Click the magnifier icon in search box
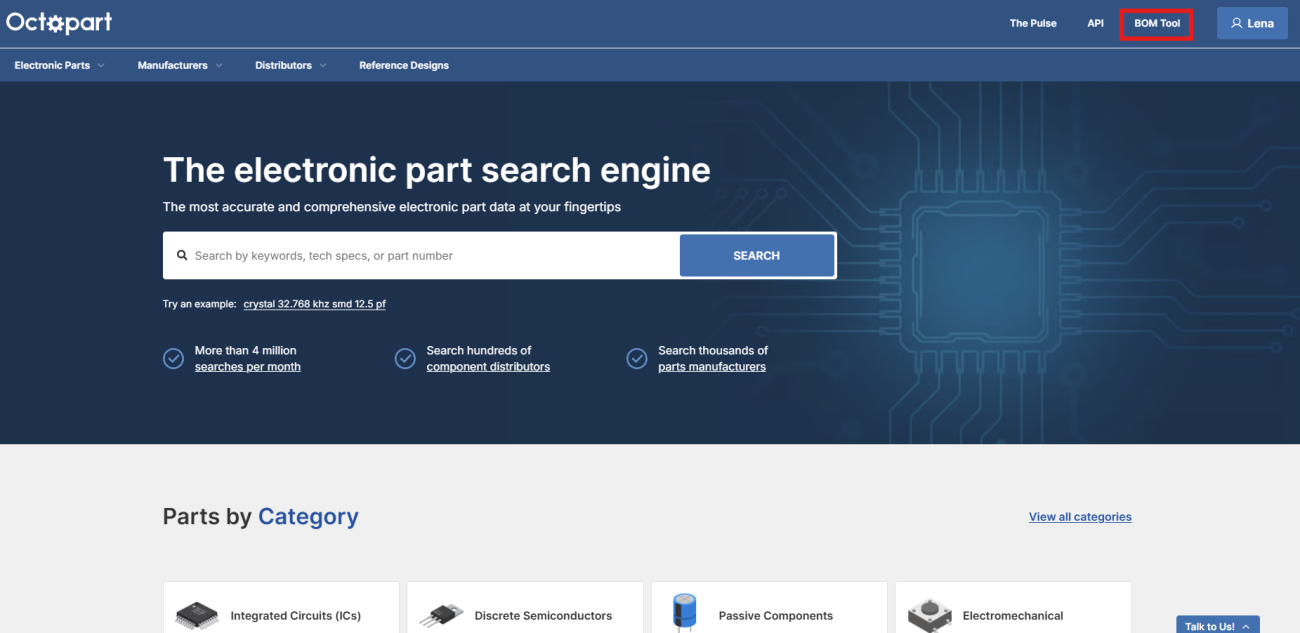The image size is (1300, 633). 182,256
